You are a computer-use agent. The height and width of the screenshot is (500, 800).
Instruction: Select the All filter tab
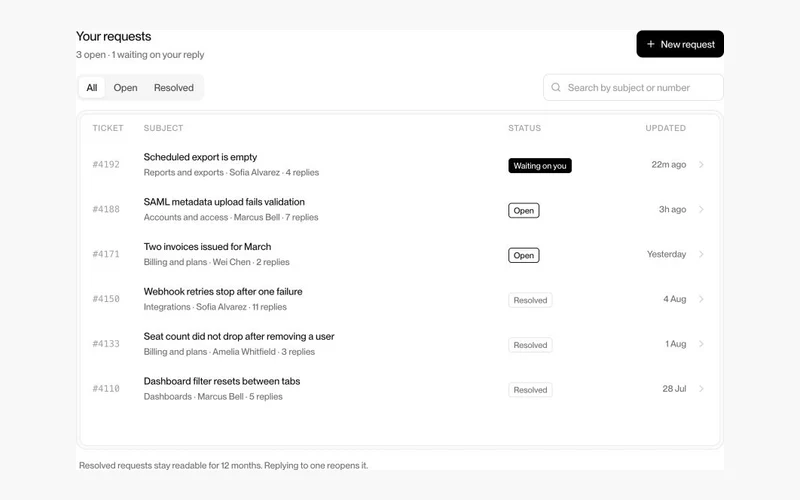tap(92, 87)
